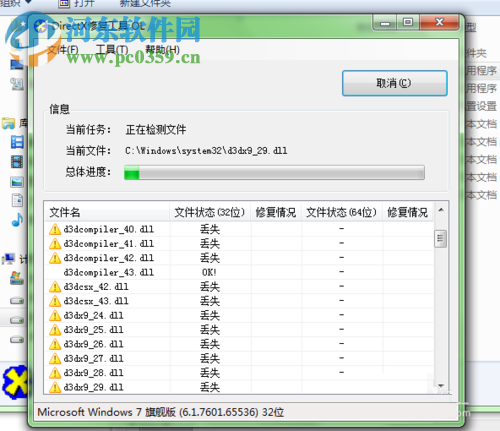Click the Windows system drive icon in Explorer
This screenshot has height=431, width=500.
tap(17, 278)
